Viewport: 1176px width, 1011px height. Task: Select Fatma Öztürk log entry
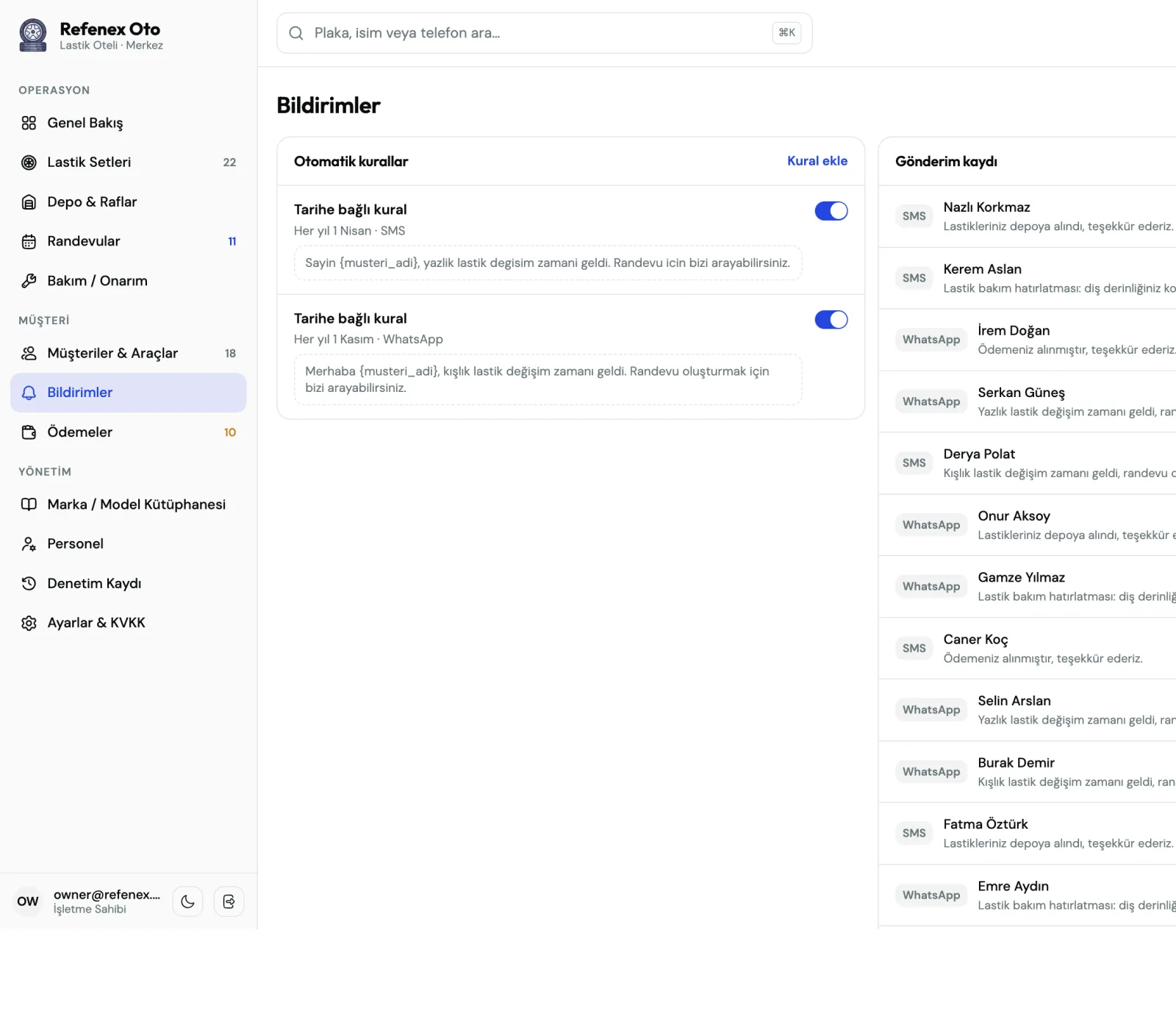(1028, 834)
